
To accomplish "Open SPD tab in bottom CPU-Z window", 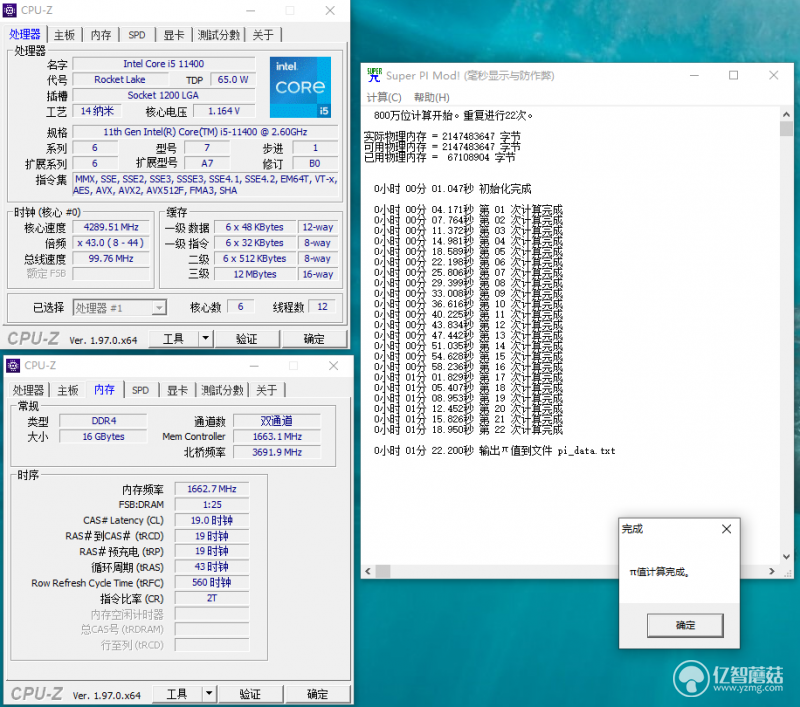I will click(x=140, y=390).
